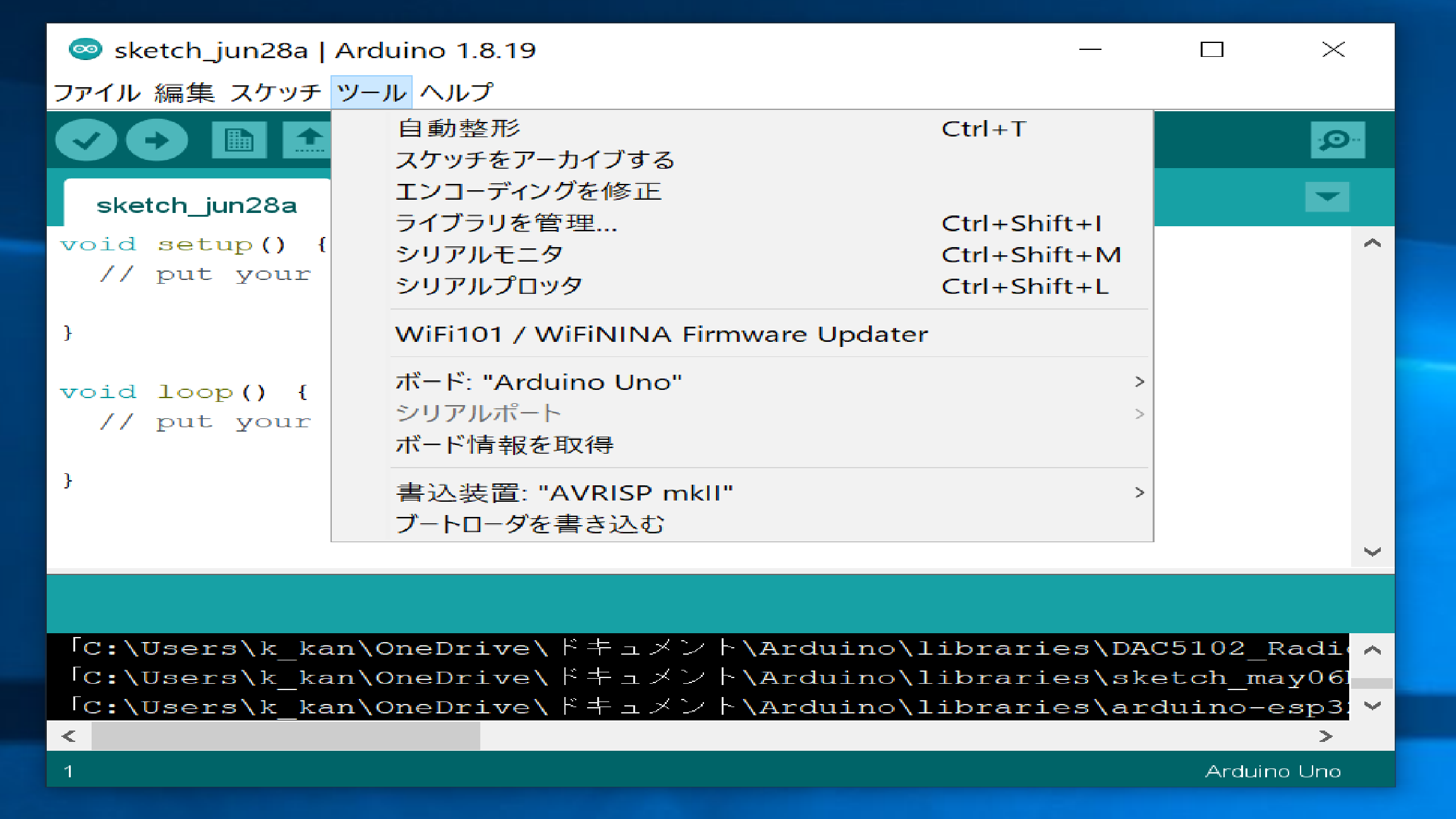Open the 編集 menu
This screenshot has height=819, width=1456.
(185, 93)
